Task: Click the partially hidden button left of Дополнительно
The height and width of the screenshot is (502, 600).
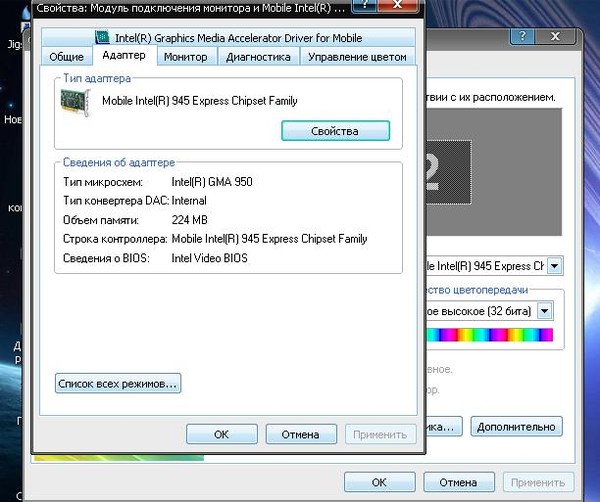Action: [x=444, y=427]
